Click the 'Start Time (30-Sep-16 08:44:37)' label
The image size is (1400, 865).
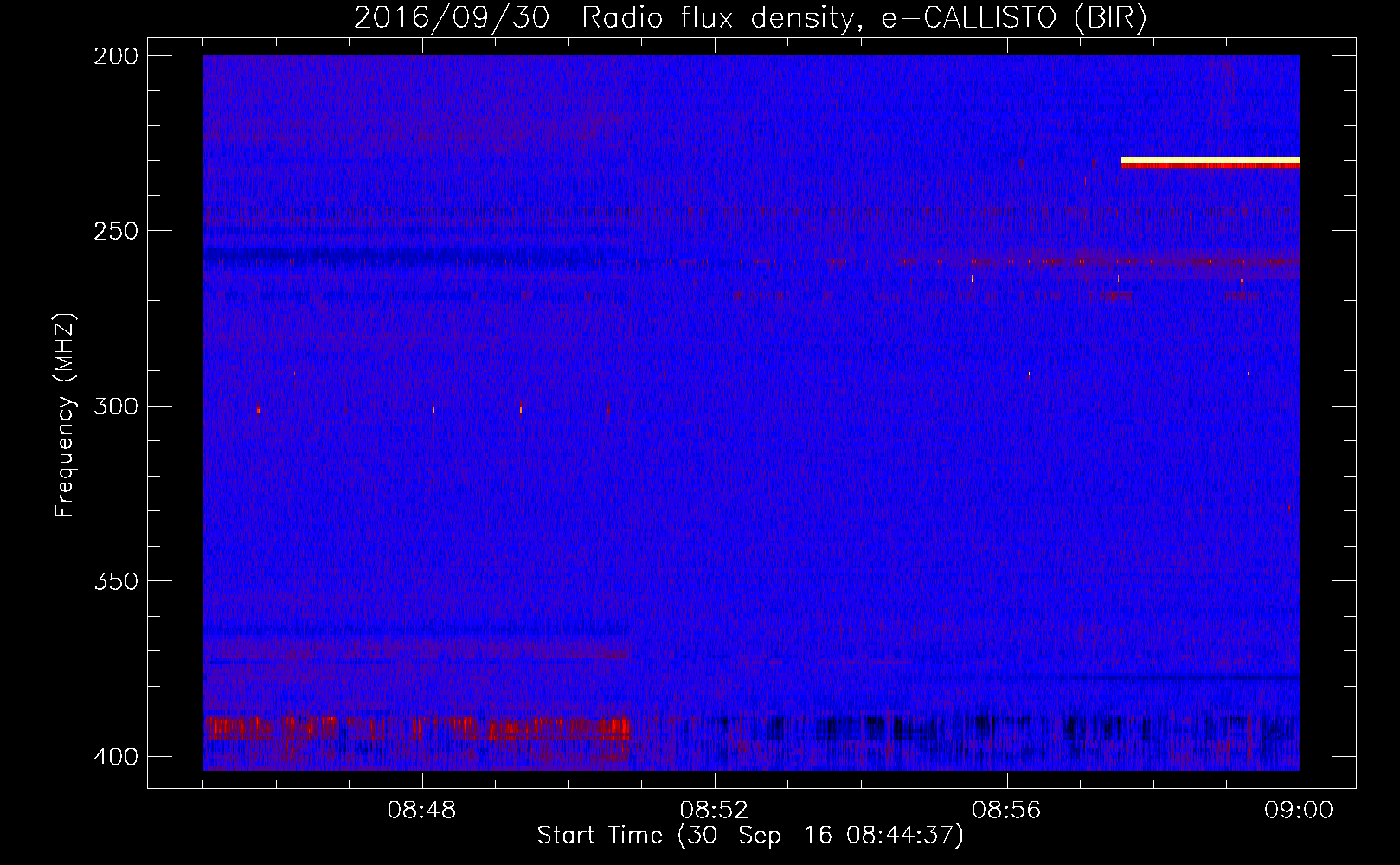tap(750, 836)
